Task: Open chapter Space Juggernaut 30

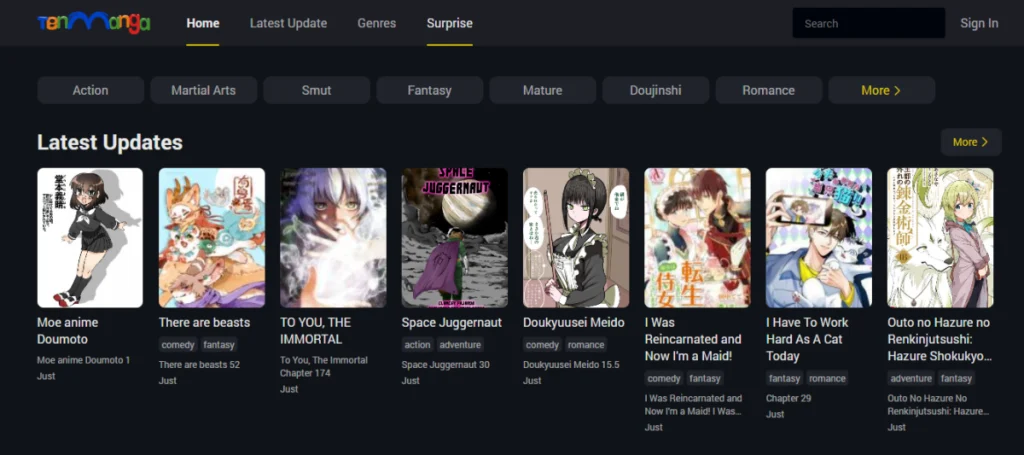Action: pyautogui.click(x=445, y=365)
